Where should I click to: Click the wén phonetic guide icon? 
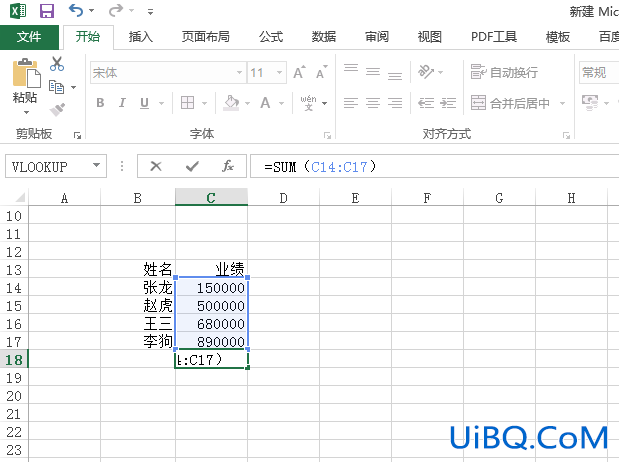pos(309,103)
